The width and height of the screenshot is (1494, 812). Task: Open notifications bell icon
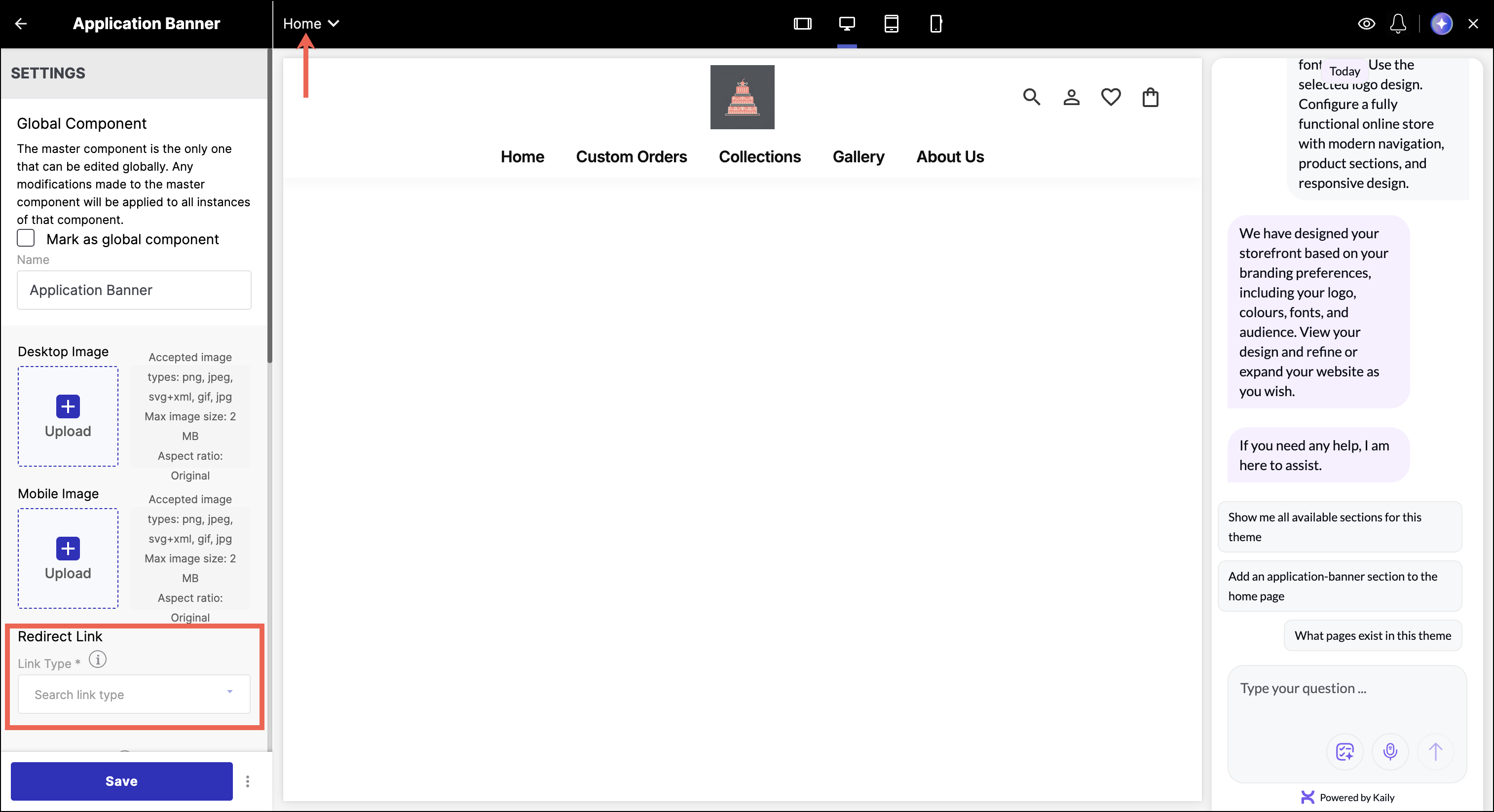click(1398, 24)
